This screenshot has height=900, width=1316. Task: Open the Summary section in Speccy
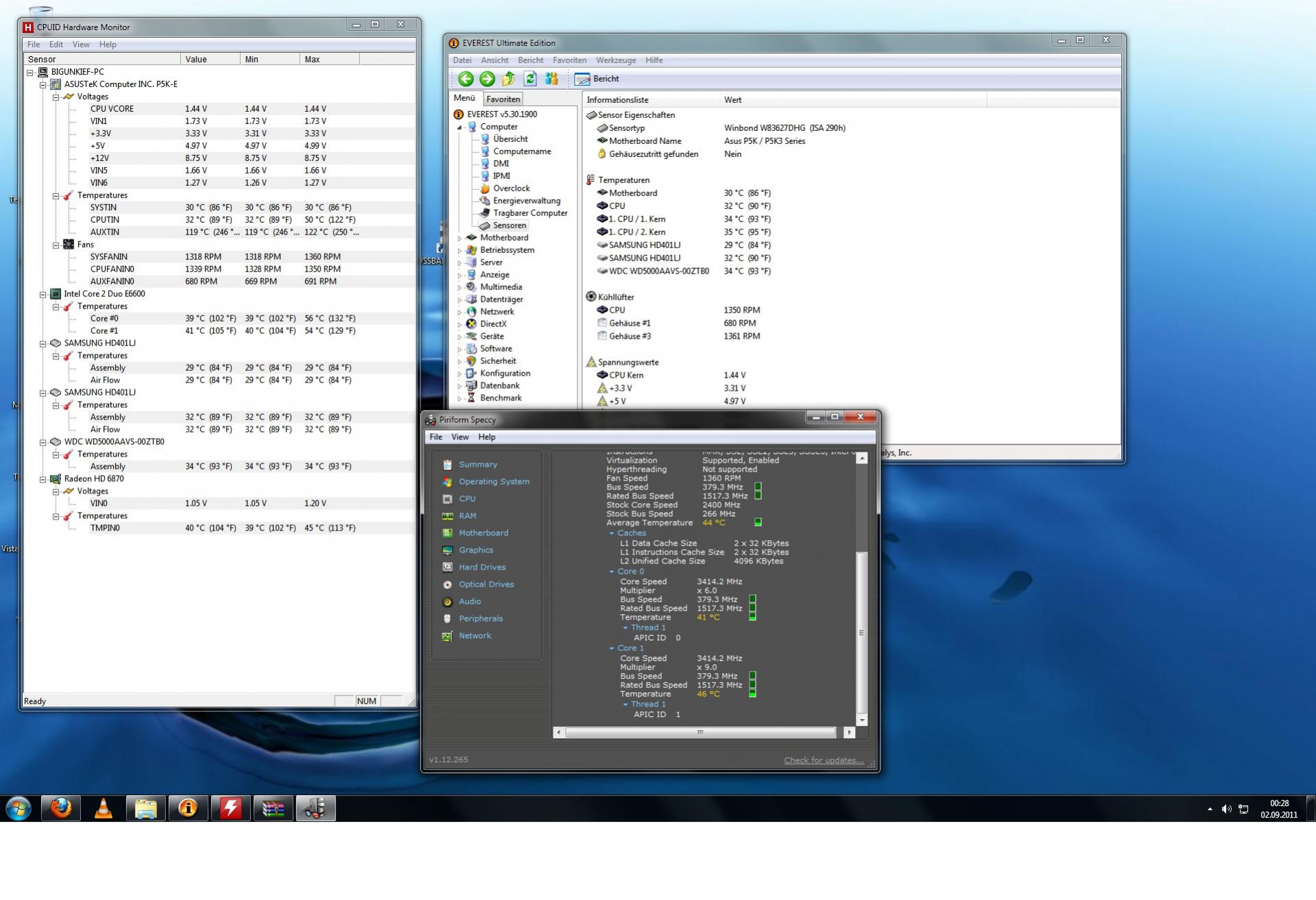click(x=478, y=465)
